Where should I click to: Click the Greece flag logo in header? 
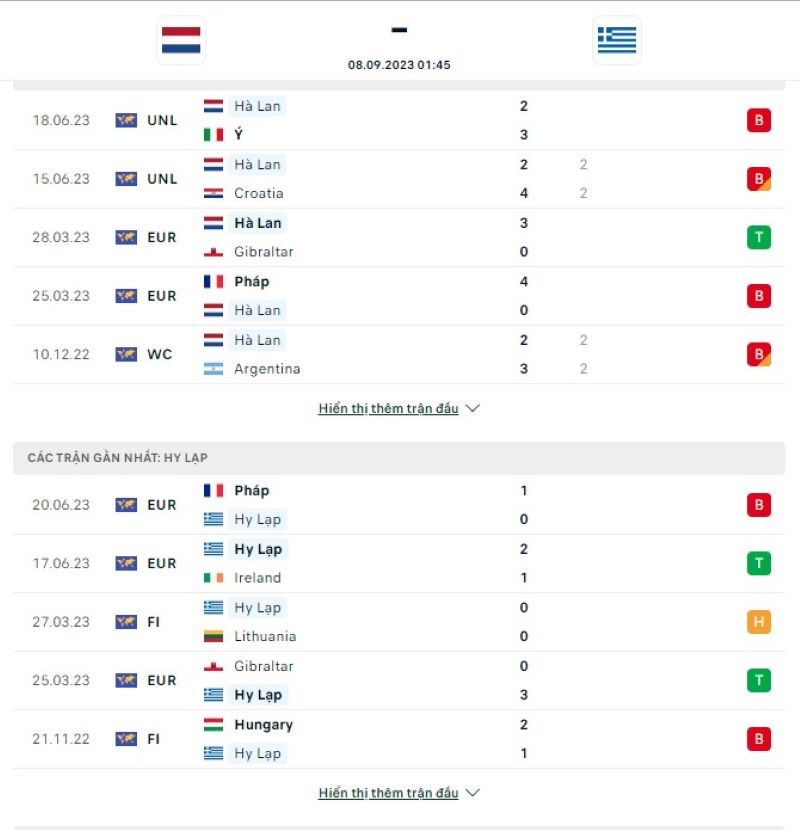tap(617, 40)
